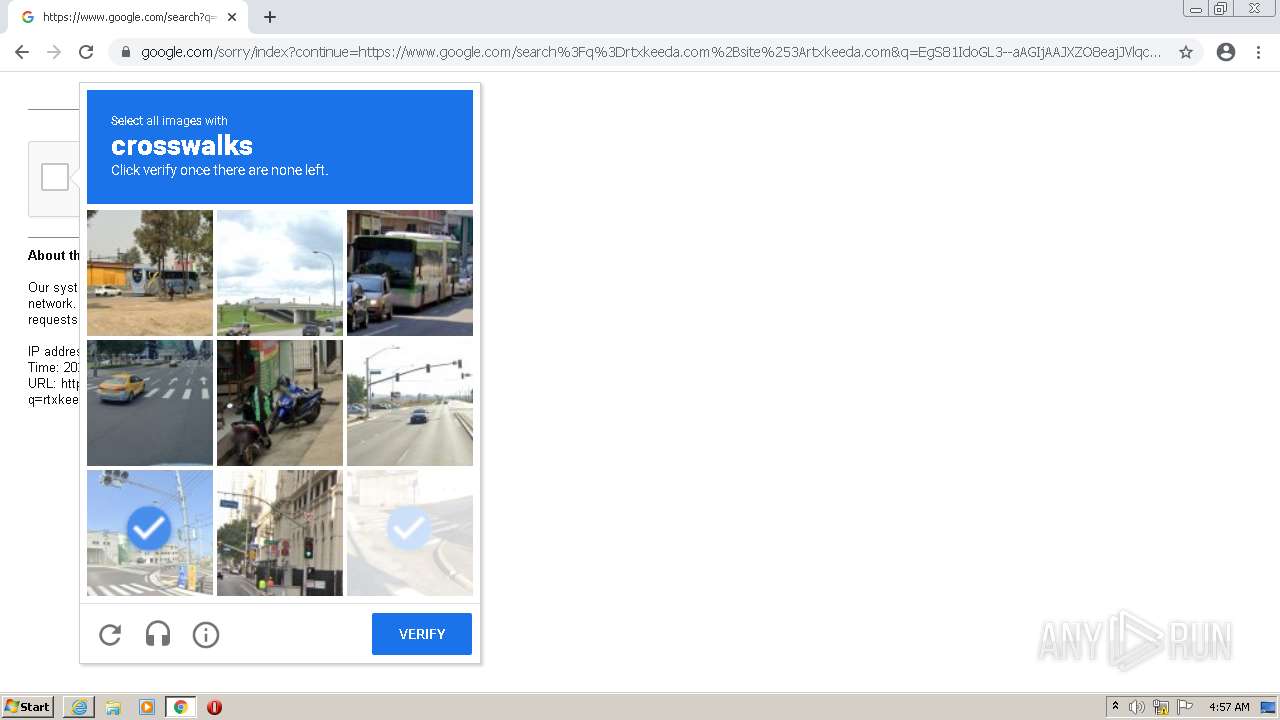Show hidden system tray icons

(1115, 707)
